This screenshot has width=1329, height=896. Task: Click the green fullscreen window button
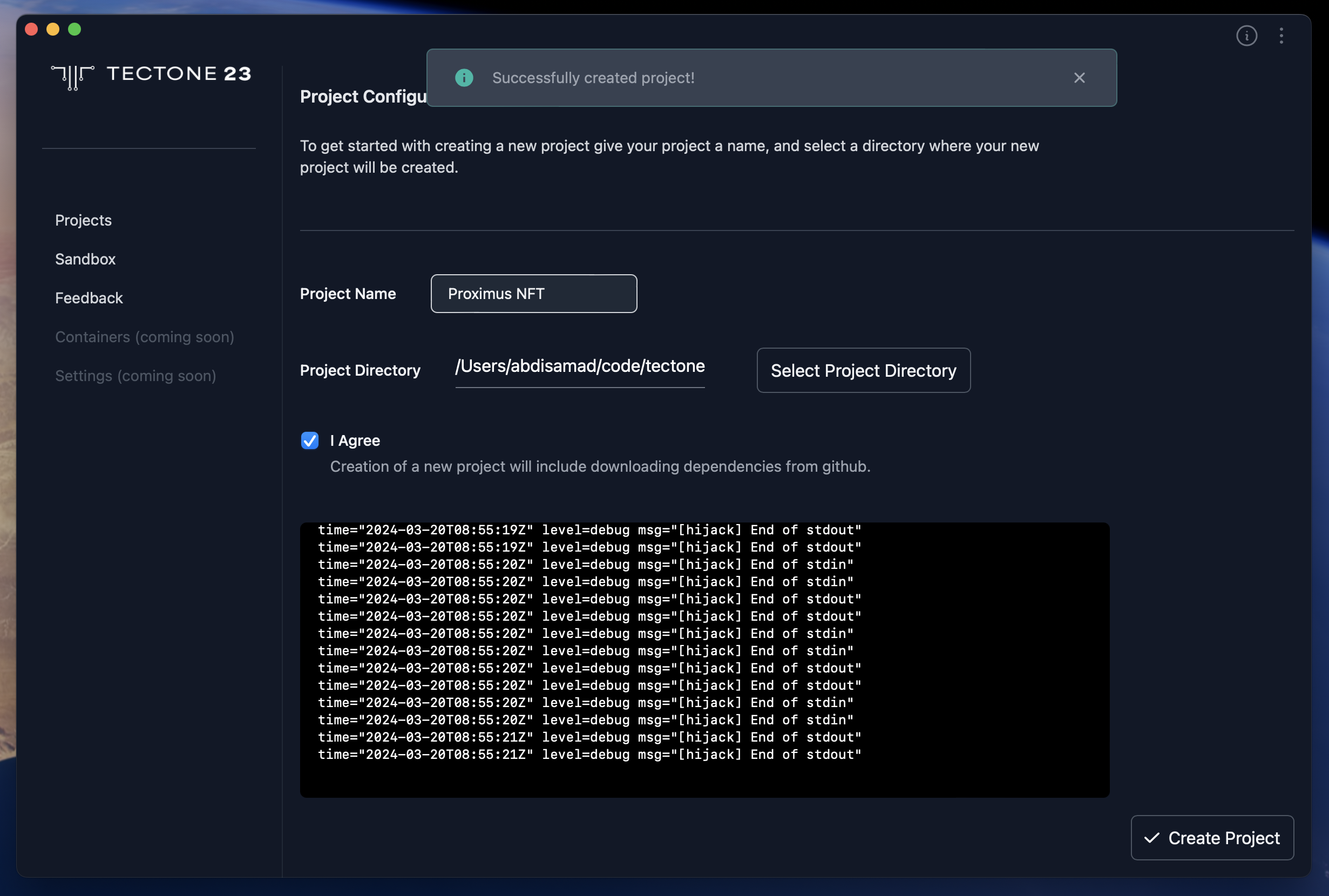(75, 29)
